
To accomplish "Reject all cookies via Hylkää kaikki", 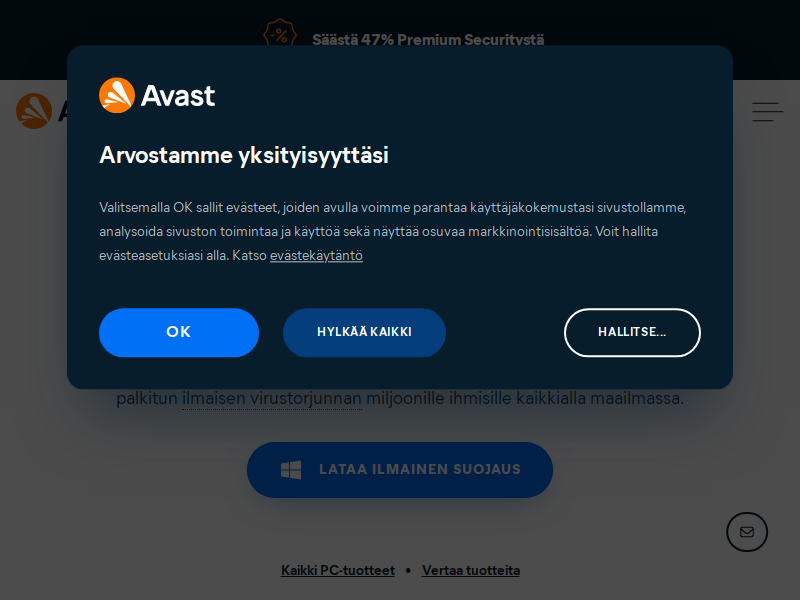I will (364, 332).
